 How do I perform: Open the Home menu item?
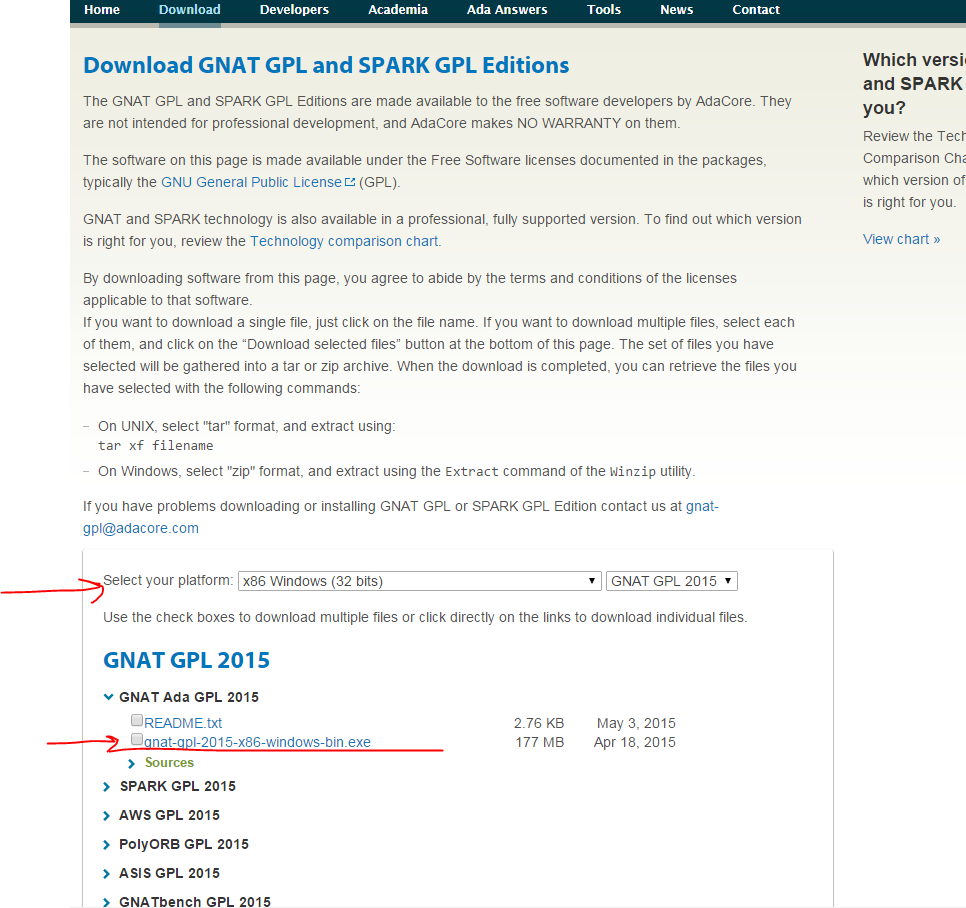pyautogui.click(x=102, y=10)
